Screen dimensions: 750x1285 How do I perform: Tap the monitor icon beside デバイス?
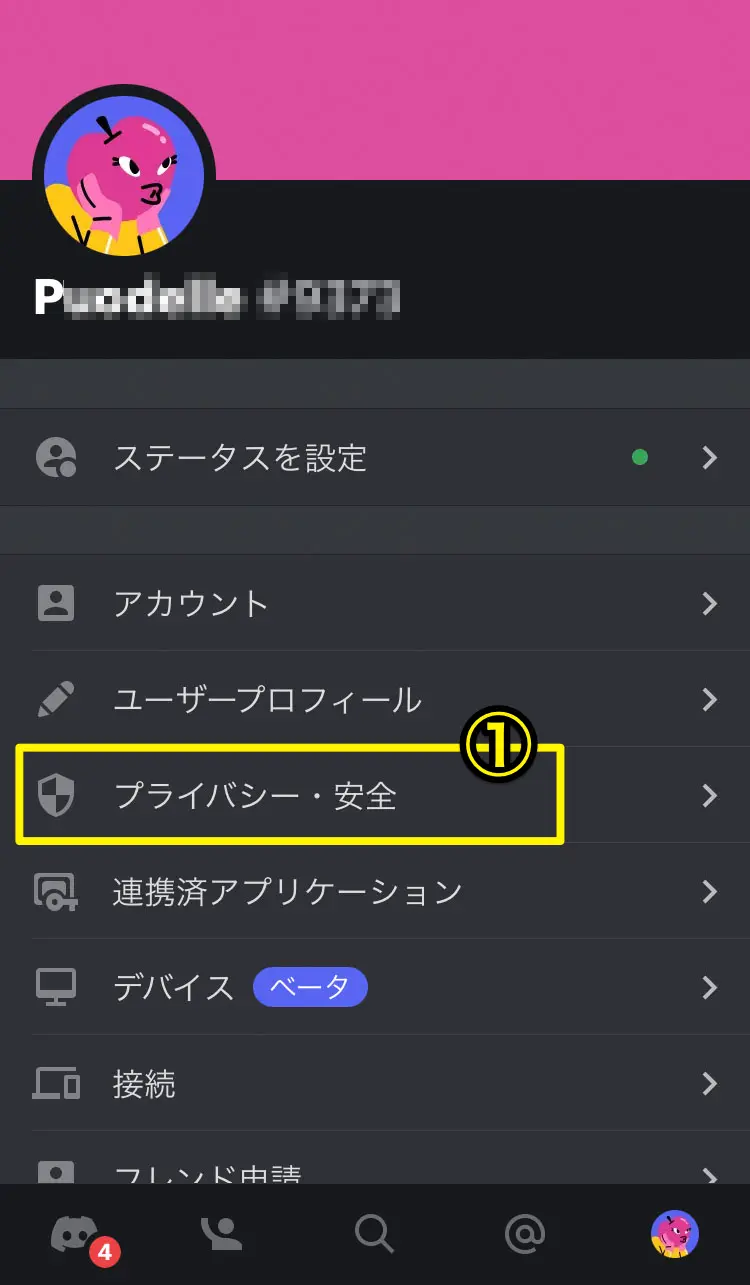[x=56, y=988]
